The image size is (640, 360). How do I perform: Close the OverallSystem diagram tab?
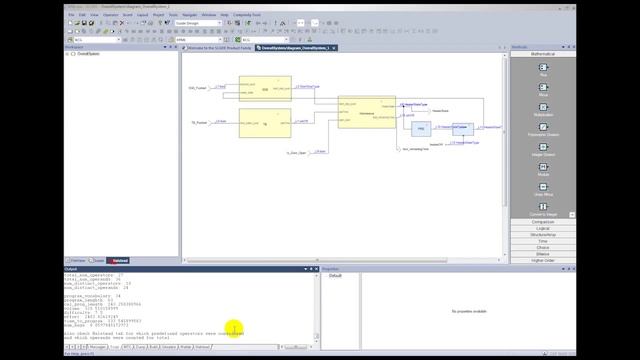[333, 48]
